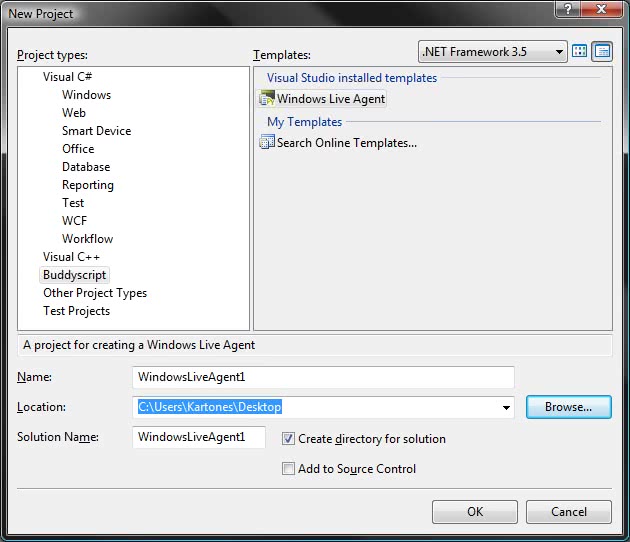Select Reporting project type

point(88,185)
